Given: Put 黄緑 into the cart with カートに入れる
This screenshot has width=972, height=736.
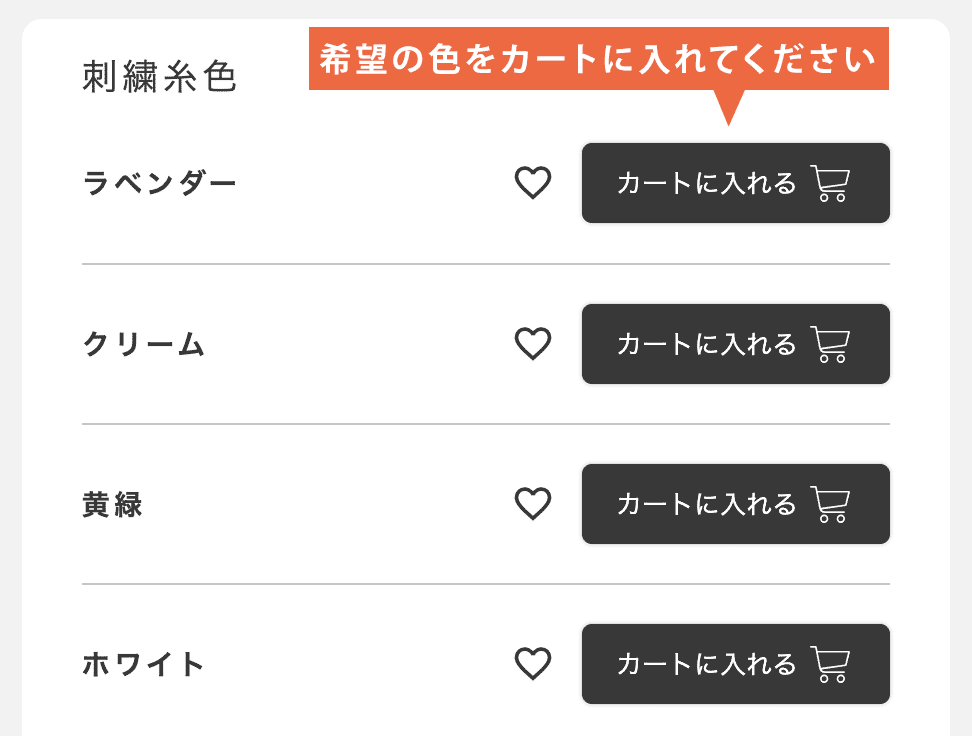Looking at the screenshot, I should click(x=706, y=504).
